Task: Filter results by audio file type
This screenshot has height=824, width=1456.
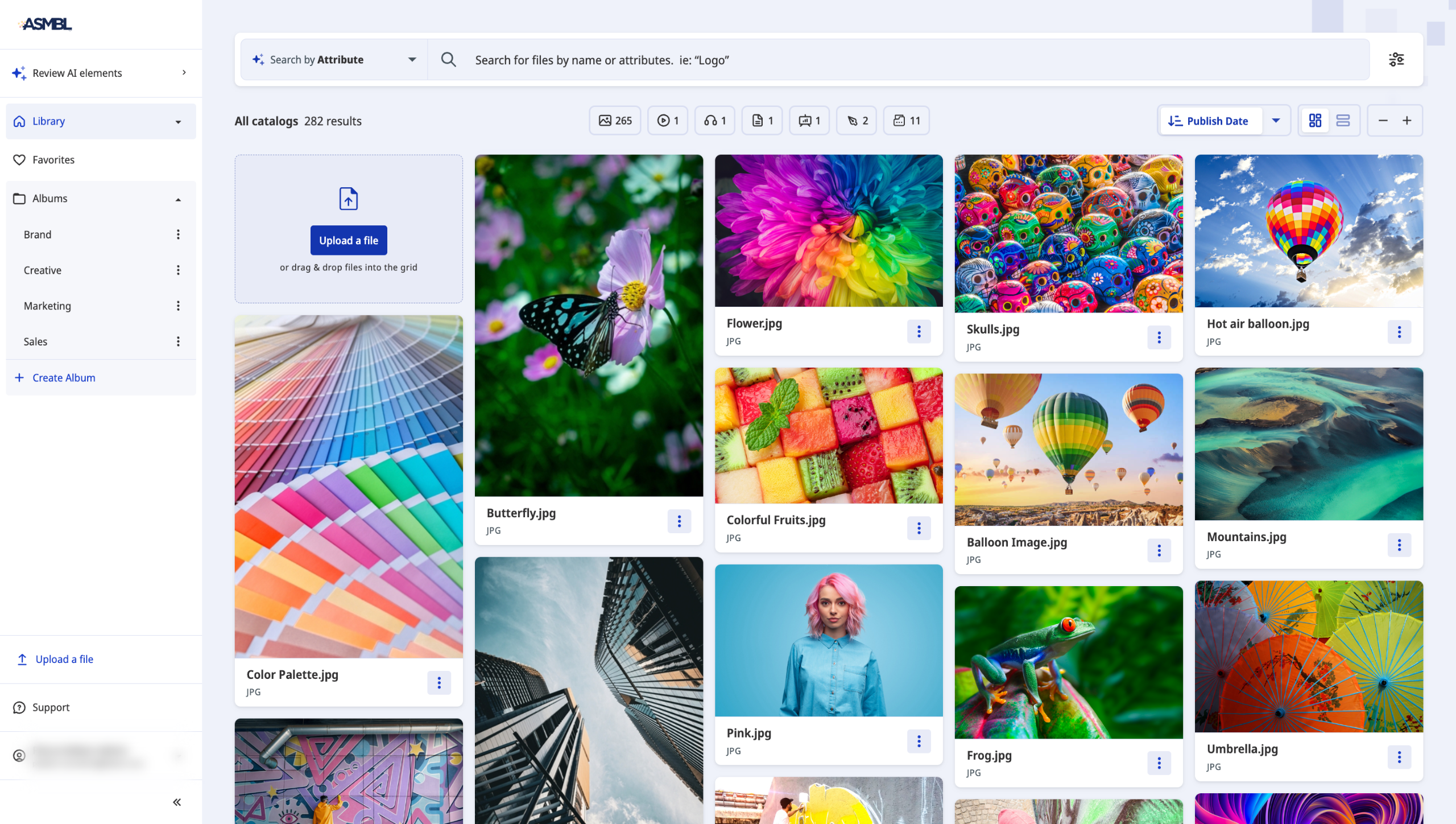Action: click(x=715, y=121)
